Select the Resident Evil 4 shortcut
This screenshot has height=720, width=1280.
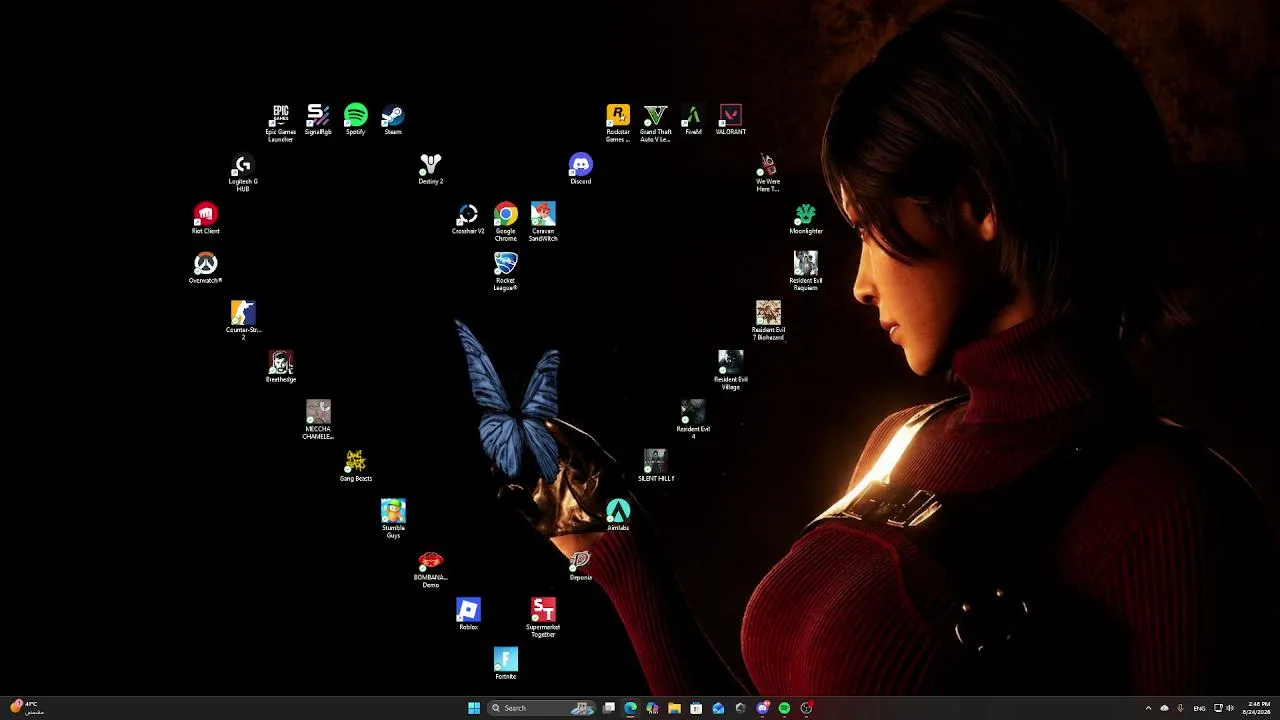click(x=693, y=420)
